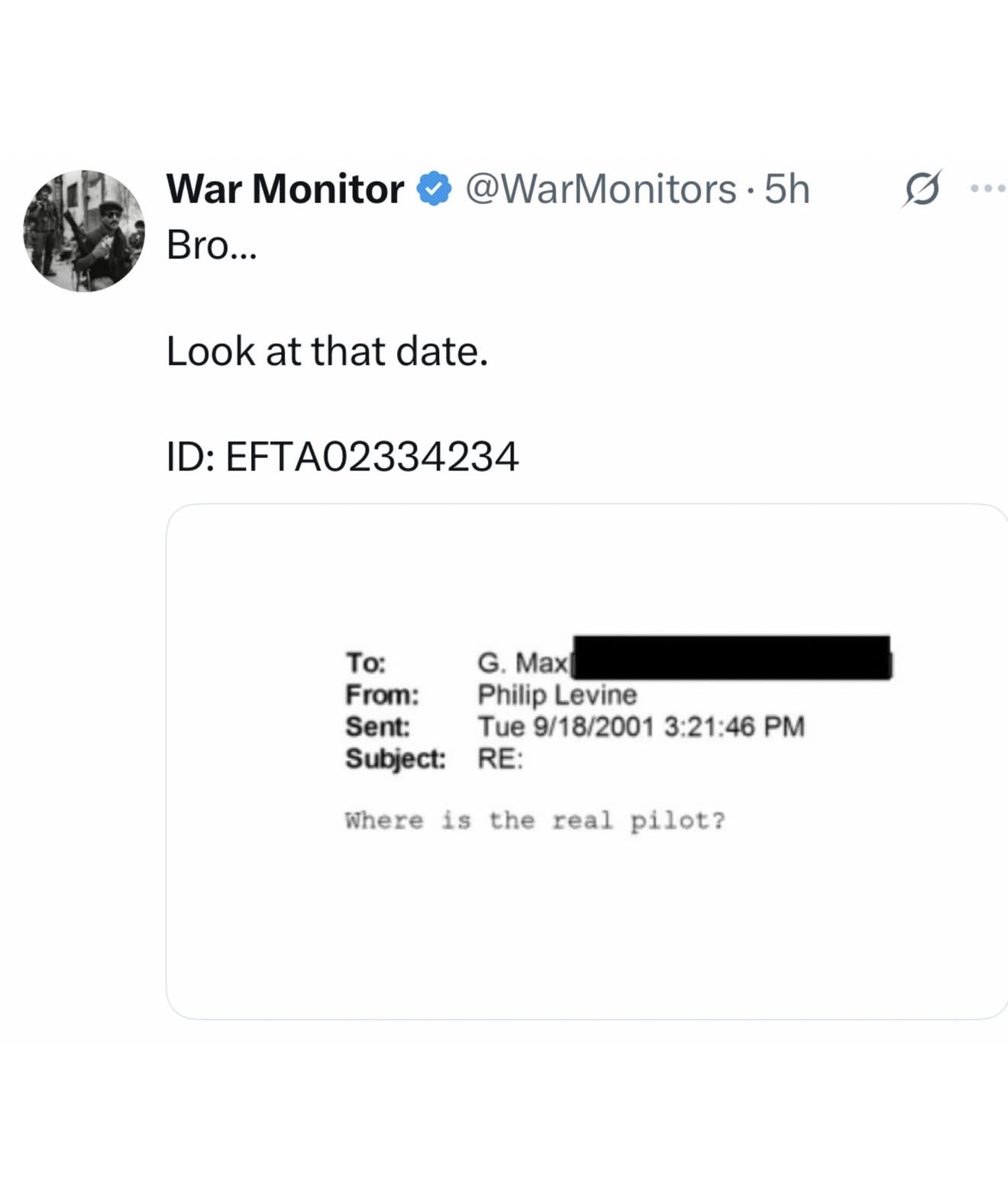Open the three-dot more options menu
Screen dimensions: 1008x1195
988,188
